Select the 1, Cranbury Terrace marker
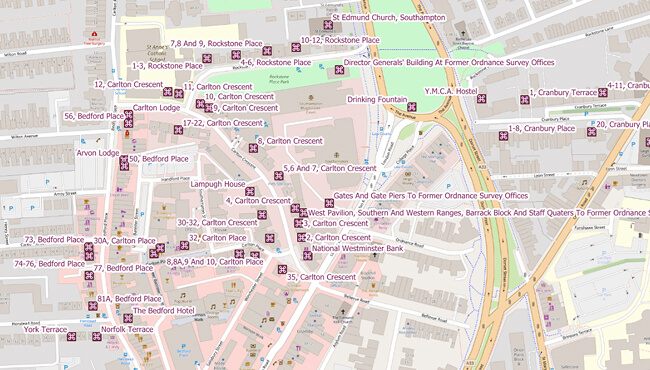This screenshot has height=370, width=650. click(525, 100)
